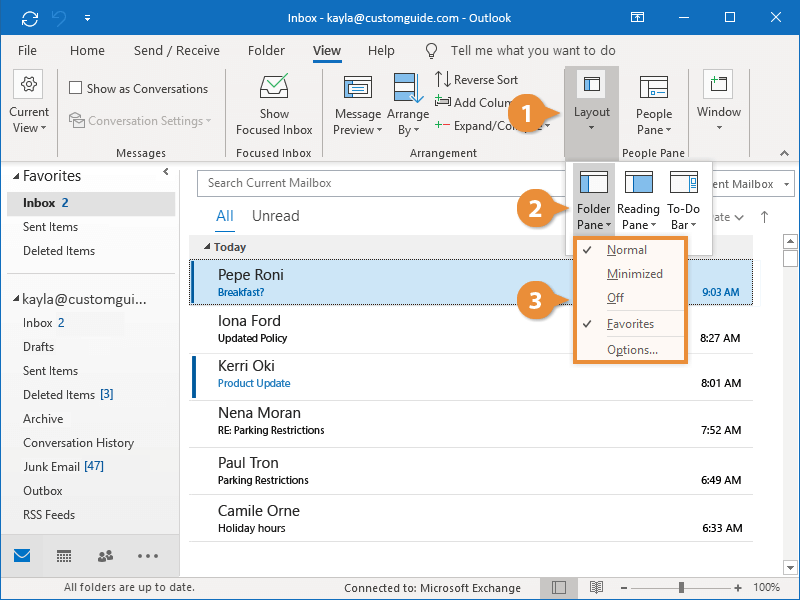Viewport: 800px width, 600px height.
Task: Collapse the kayla@customguide account tree
Action: click(x=16, y=298)
